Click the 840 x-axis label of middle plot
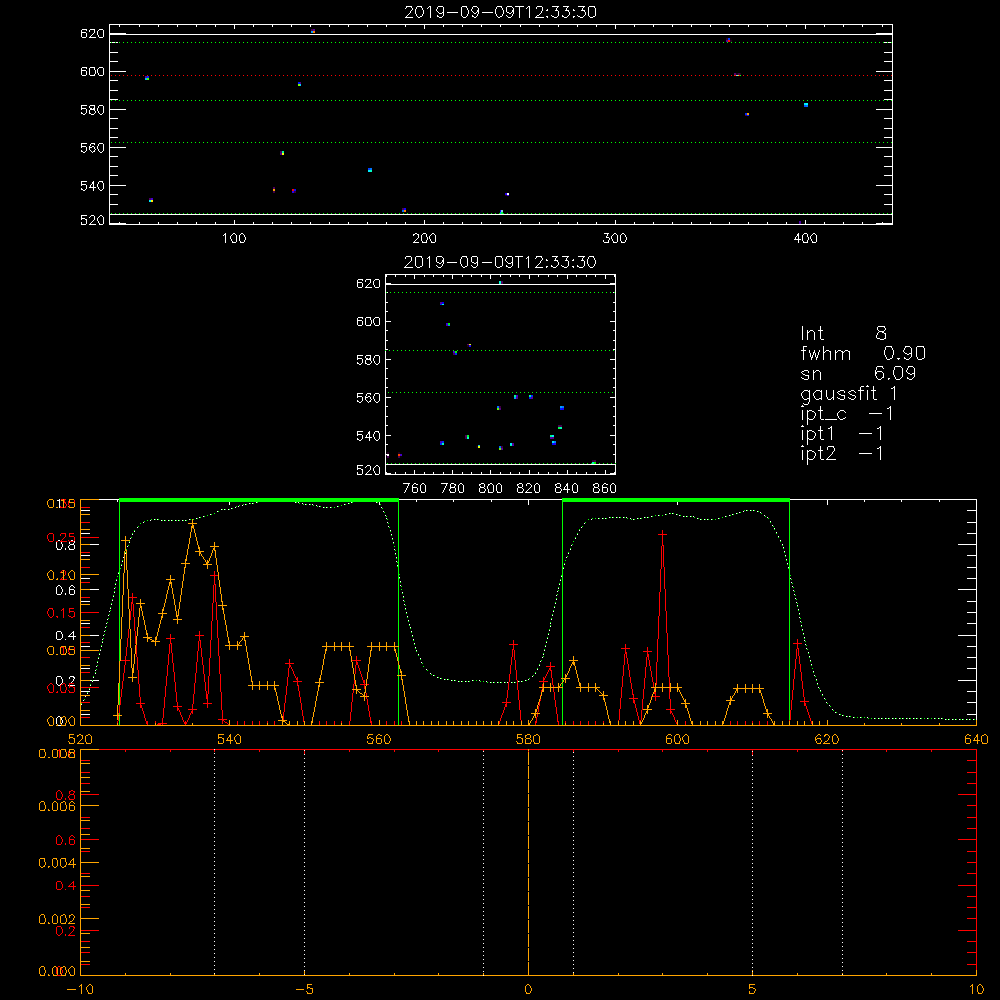The height and width of the screenshot is (1000, 1000). (x=566, y=489)
